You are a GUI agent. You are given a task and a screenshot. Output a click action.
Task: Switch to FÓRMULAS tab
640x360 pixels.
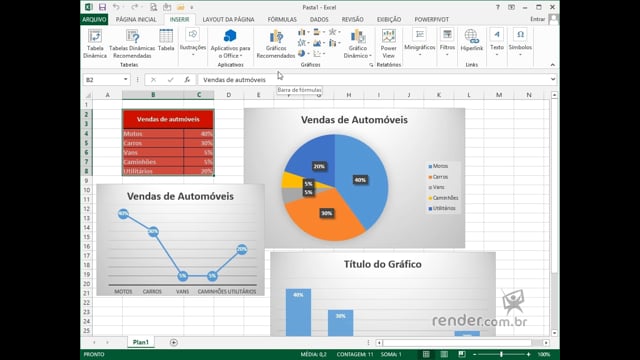click(282, 19)
